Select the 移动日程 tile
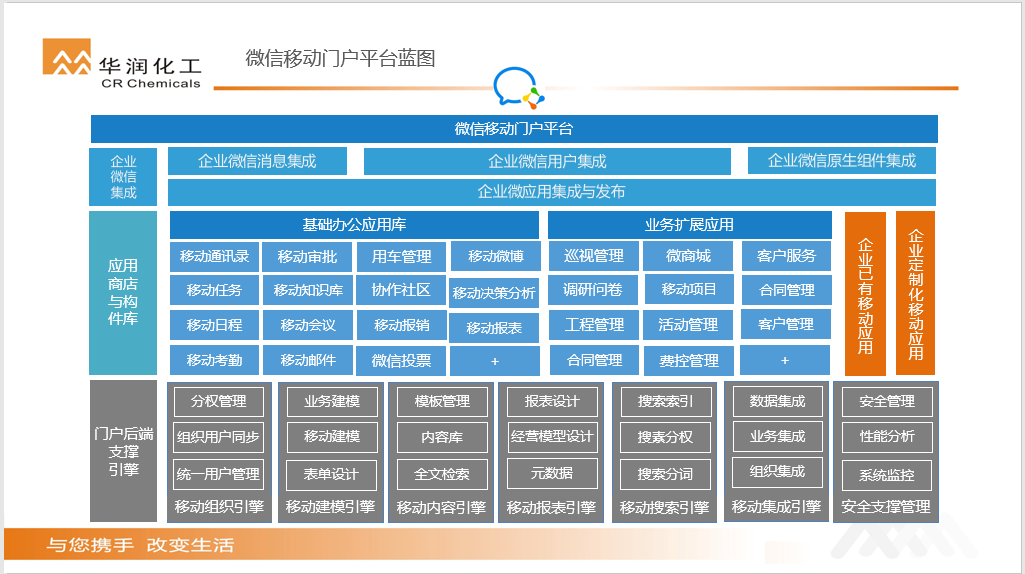The width and height of the screenshot is (1025, 574). coord(214,325)
